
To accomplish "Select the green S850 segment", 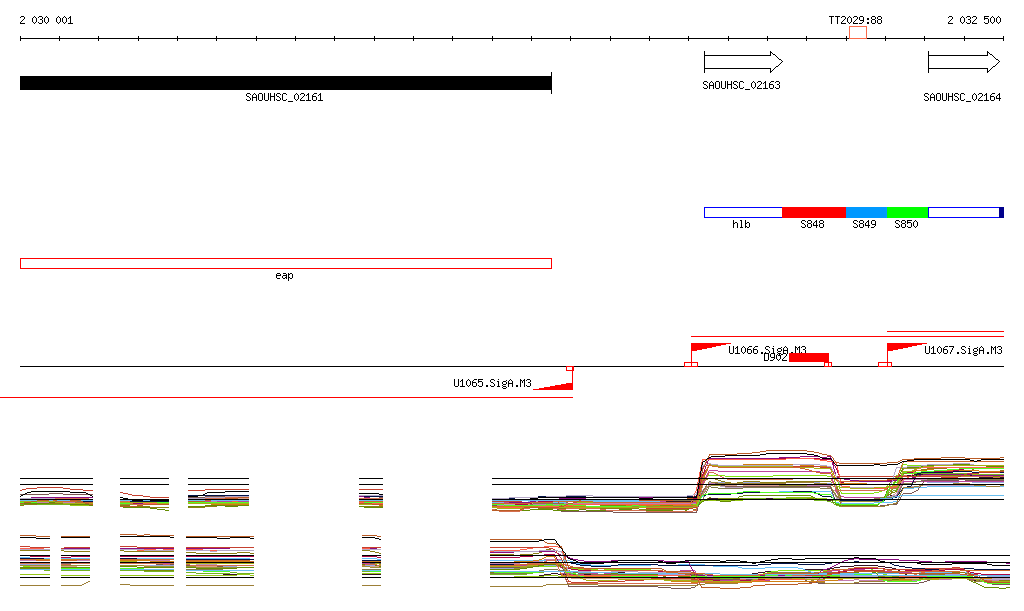I will pos(907,212).
